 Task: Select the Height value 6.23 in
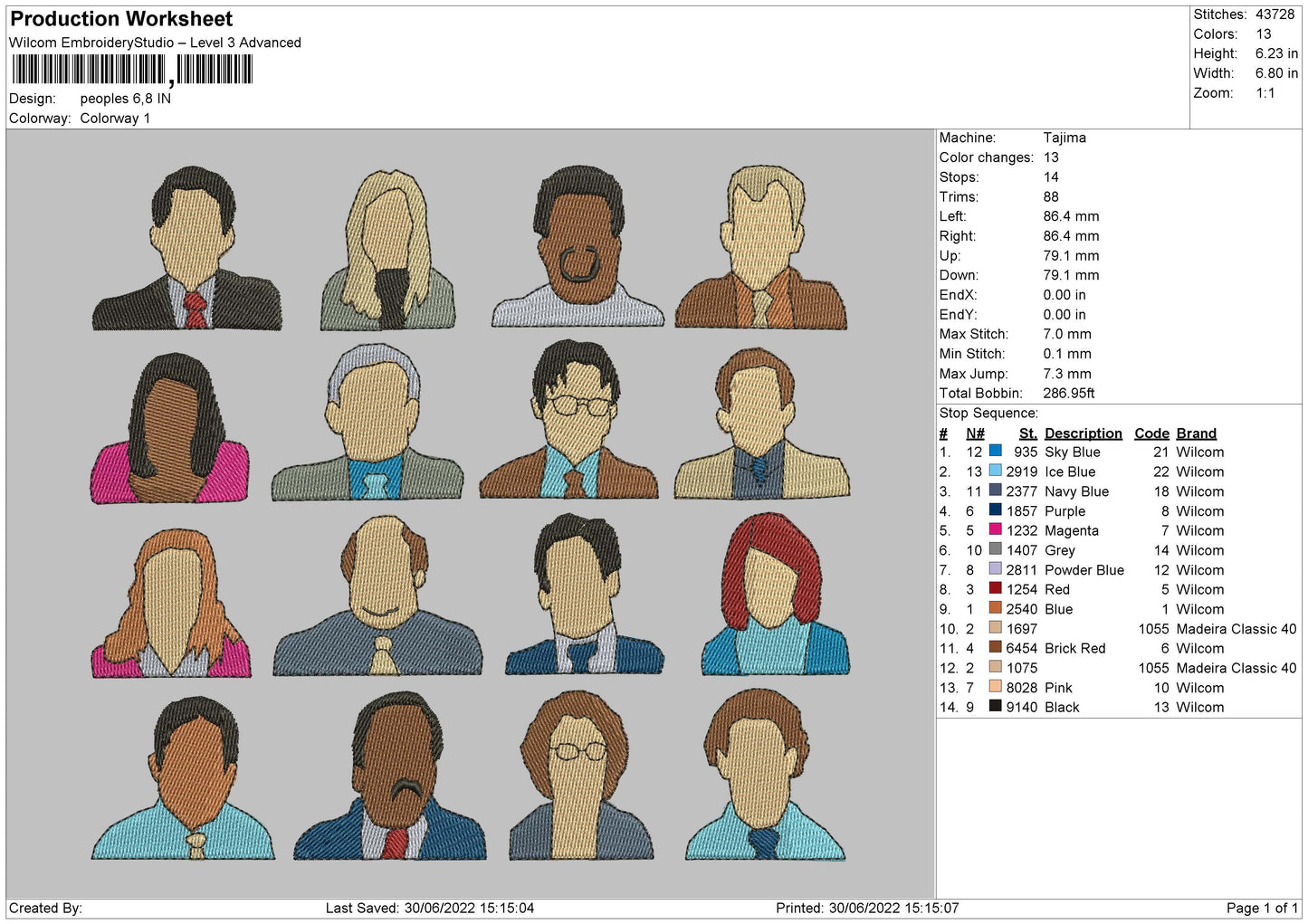coord(1276,53)
